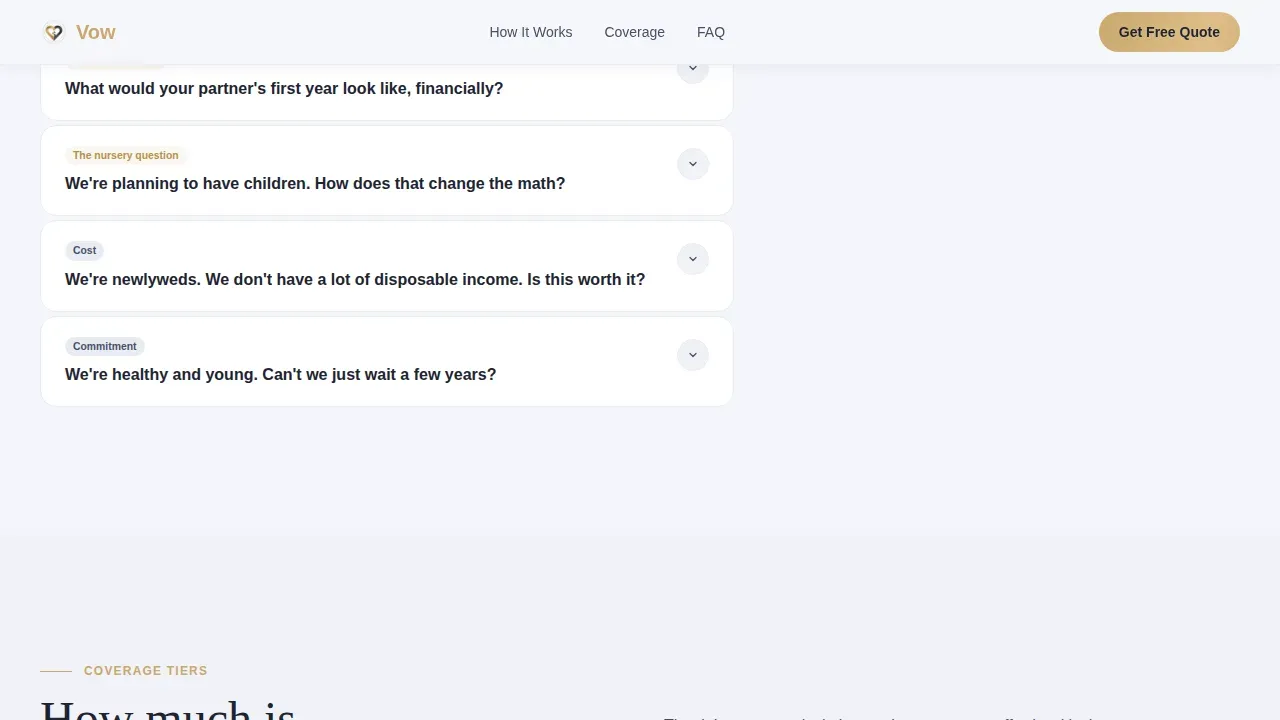1280x720 pixels.
Task: Expand the Cost question chevron
Action: [x=693, y=259]
